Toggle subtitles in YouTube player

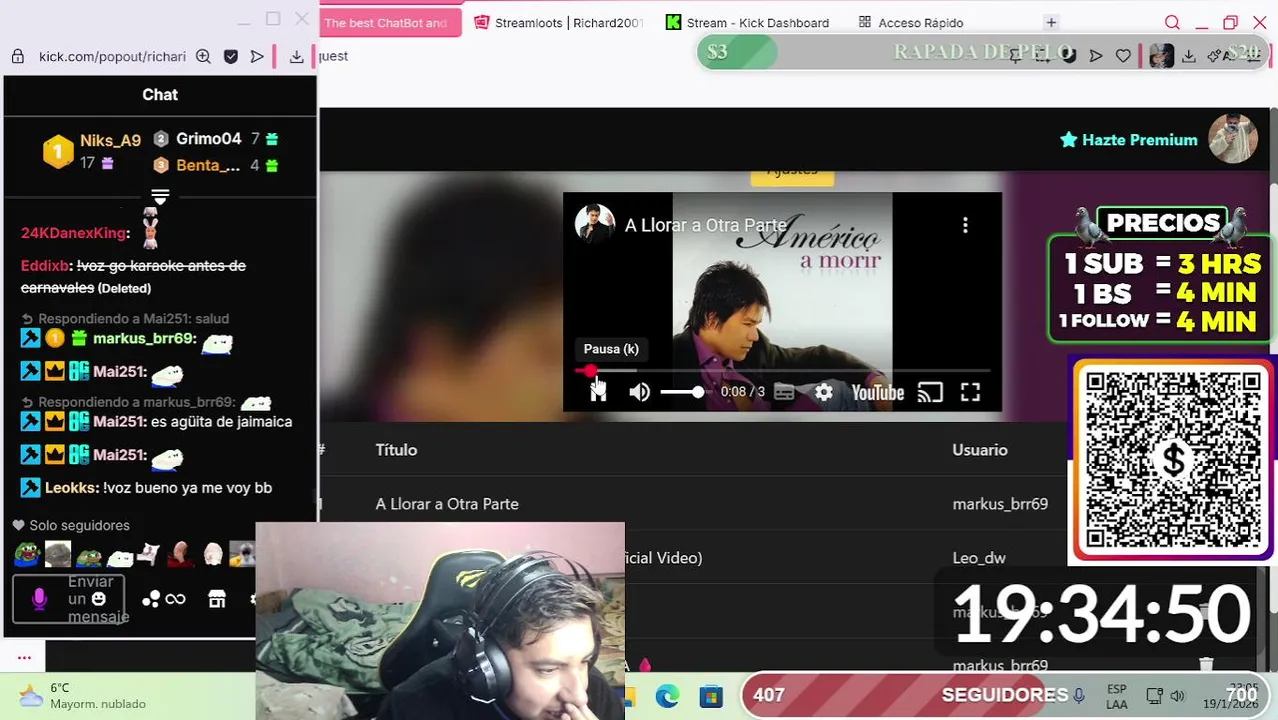[x=784, y=392]
